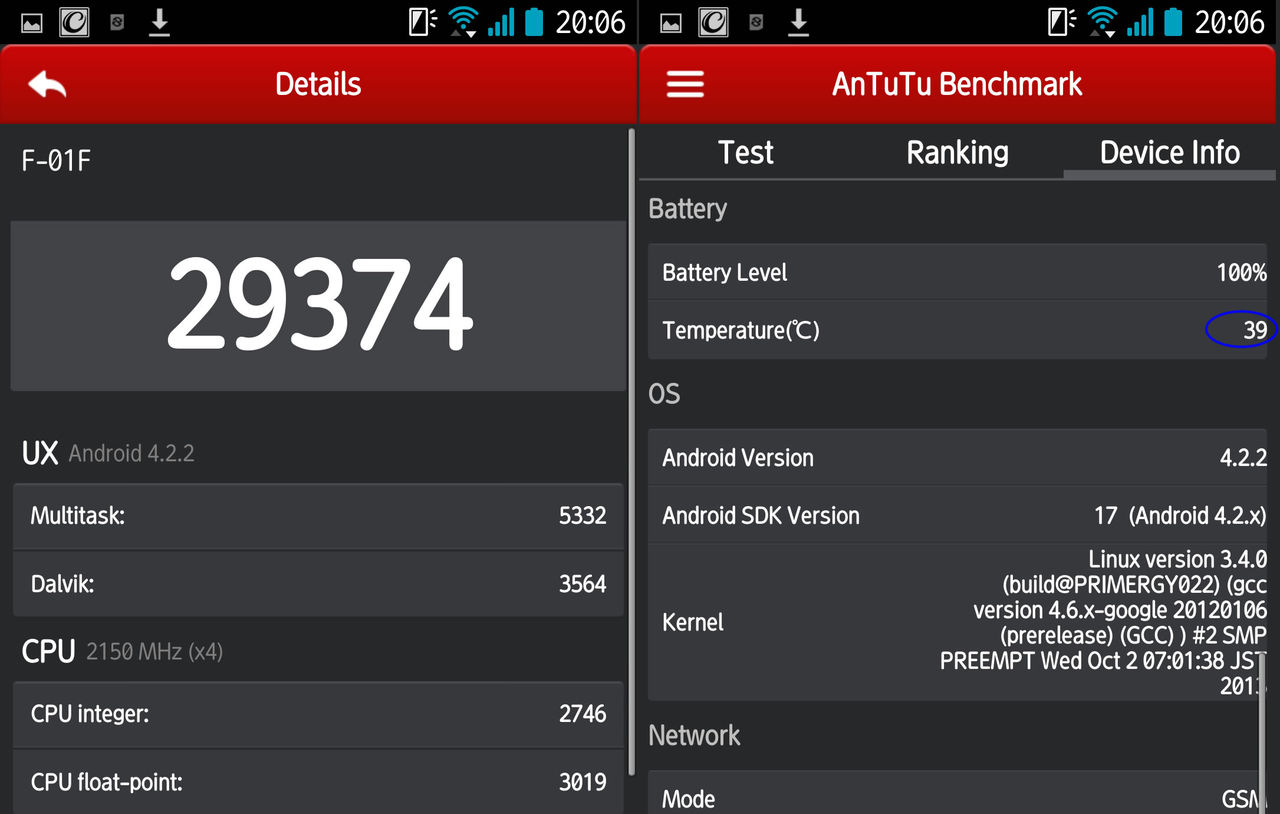This screenshot has height=814, width=1280.
Task: Tap the download notification icon on AnTuTu Benchmark screen
Action: [798, 22]
